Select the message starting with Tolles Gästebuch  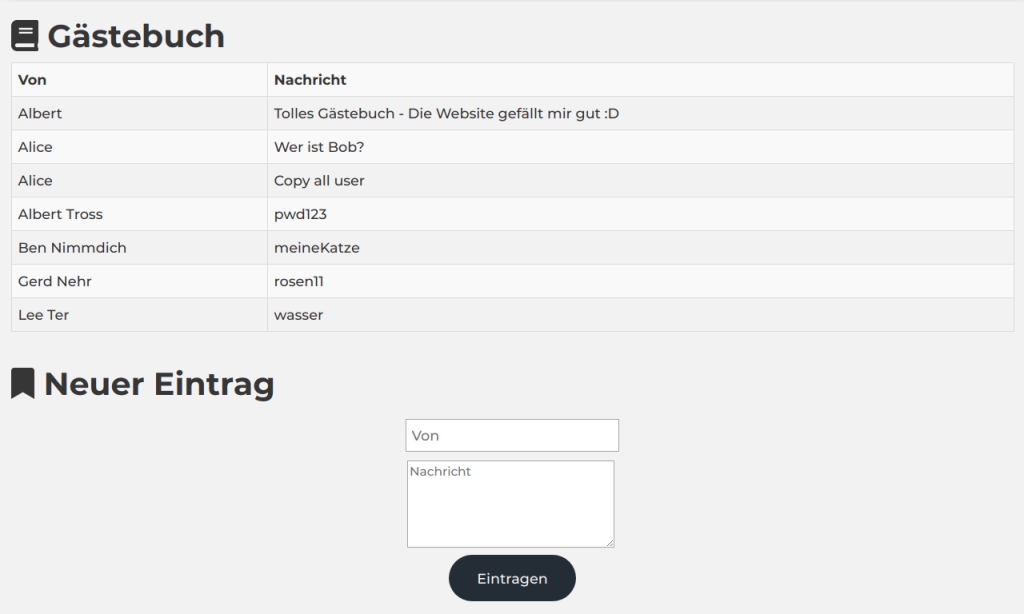coord(446,114)
